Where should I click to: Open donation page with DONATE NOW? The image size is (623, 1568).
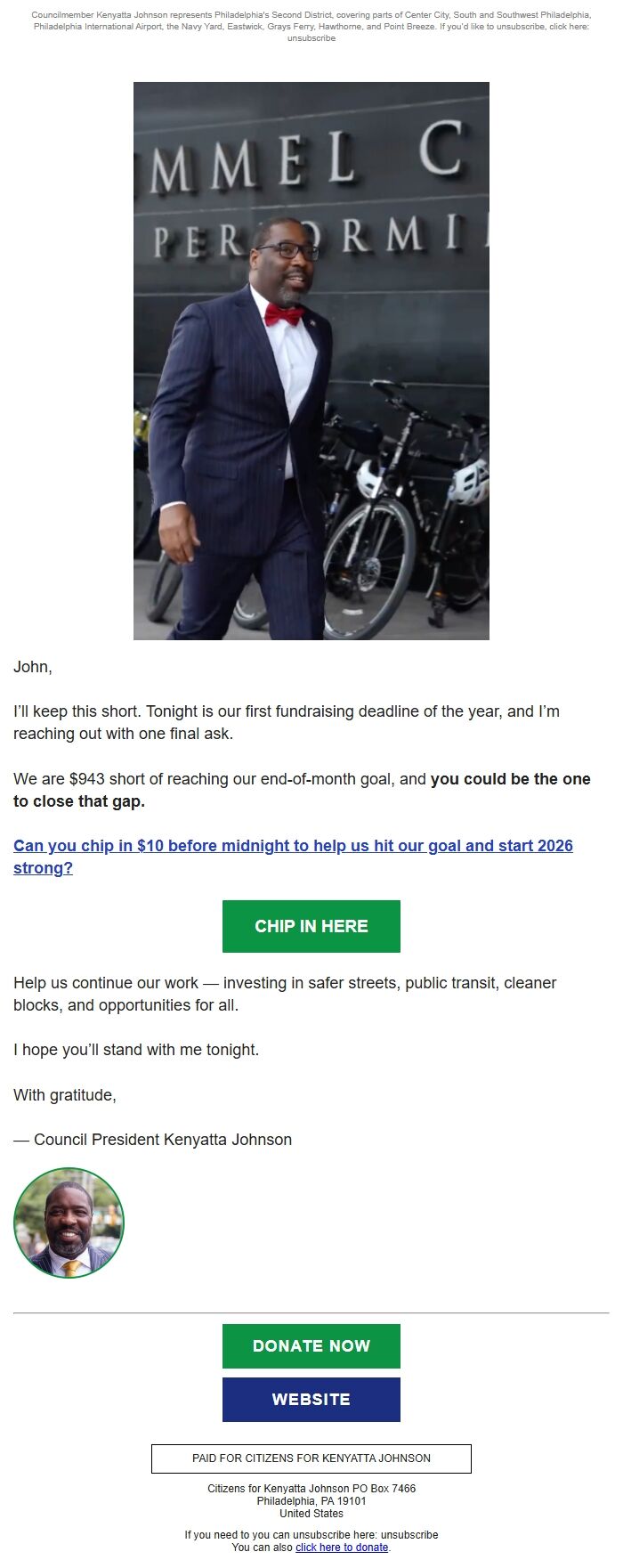(x=311, y=1345)
